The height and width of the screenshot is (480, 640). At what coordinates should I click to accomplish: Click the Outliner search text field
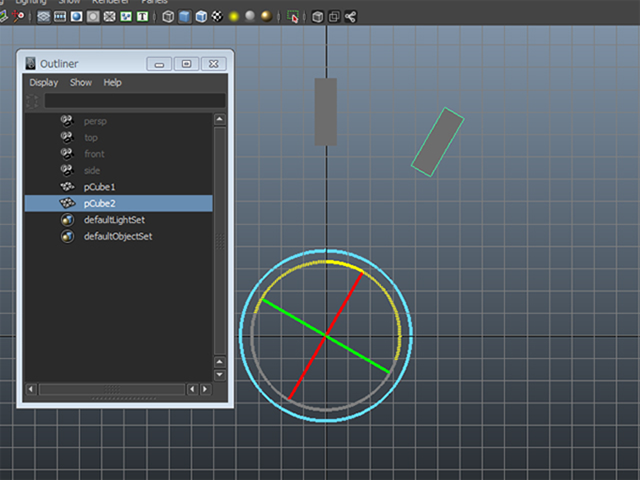coord(135,100)
